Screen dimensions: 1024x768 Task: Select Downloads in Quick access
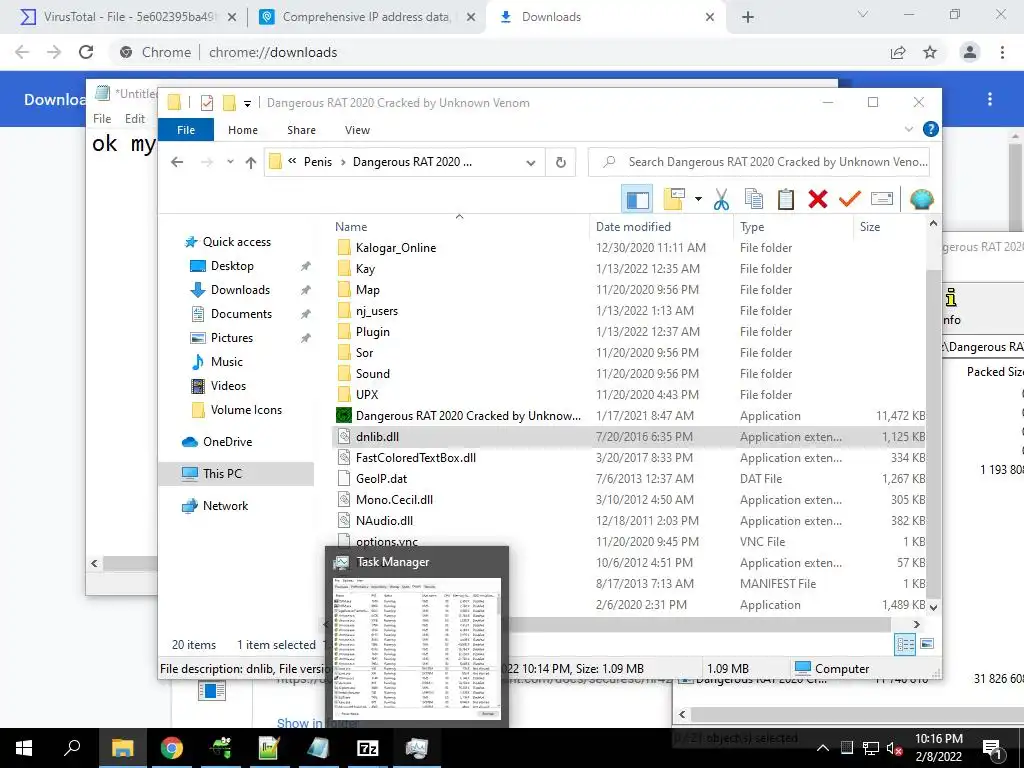[x=240, y=290]
